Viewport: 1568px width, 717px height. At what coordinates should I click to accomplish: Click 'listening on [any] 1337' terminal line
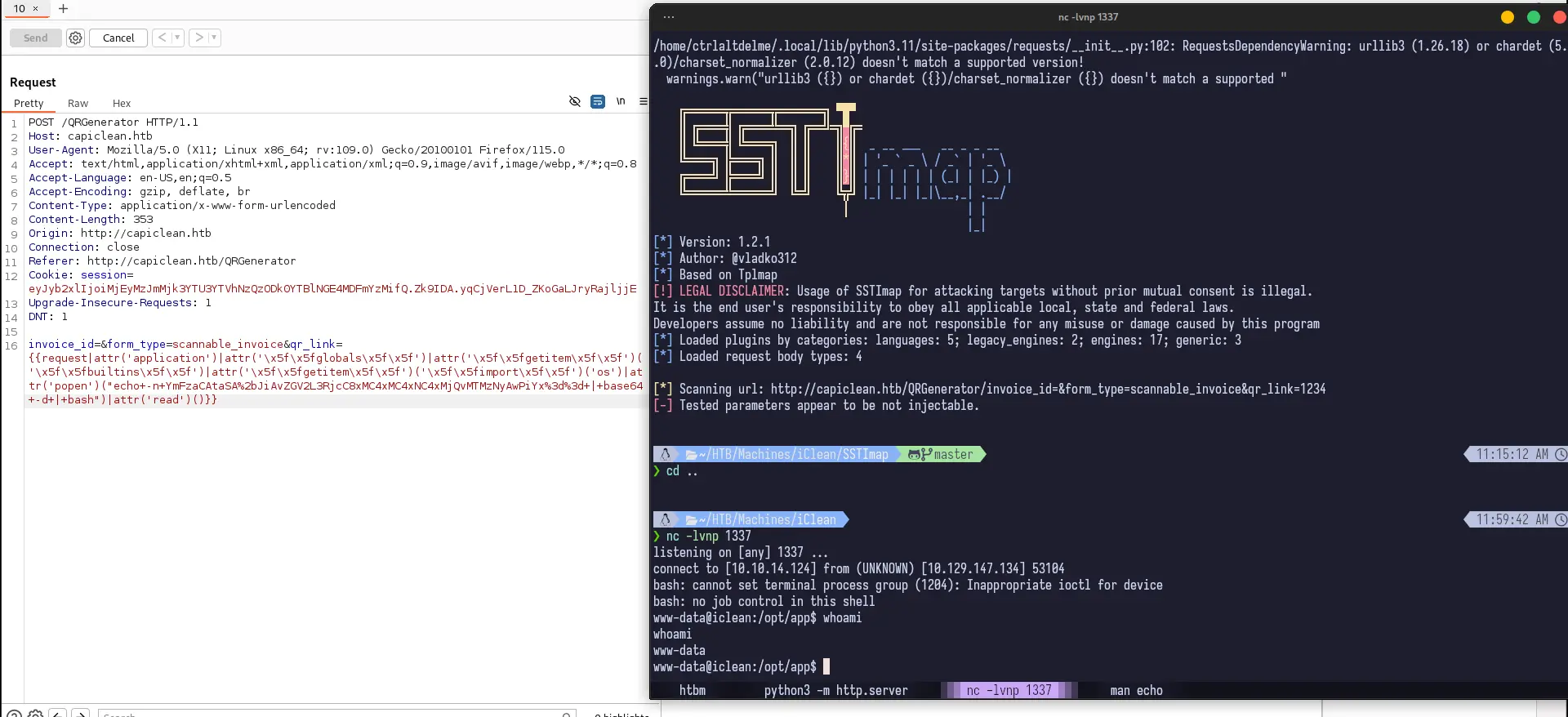(741, 552)
